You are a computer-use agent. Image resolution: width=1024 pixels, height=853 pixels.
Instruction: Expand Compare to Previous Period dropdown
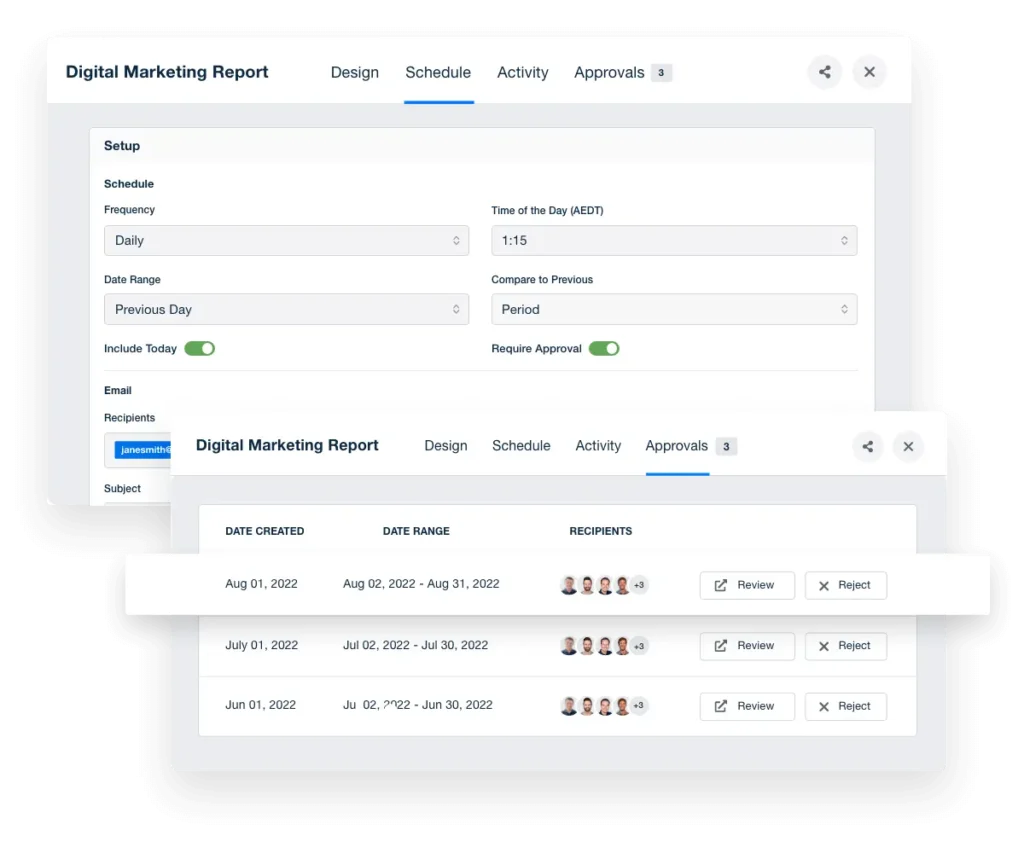674,310
